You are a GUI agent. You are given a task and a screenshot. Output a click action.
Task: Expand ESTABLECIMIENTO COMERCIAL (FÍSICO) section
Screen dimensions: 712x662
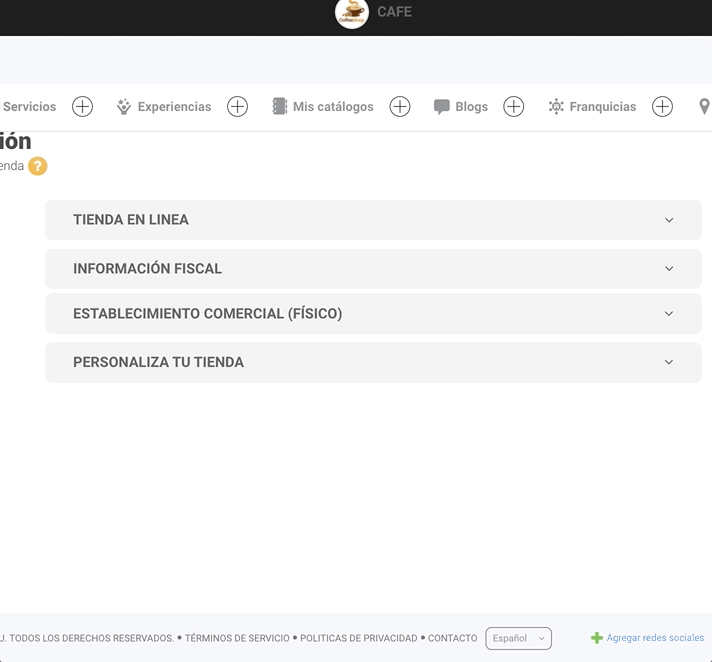373,314
